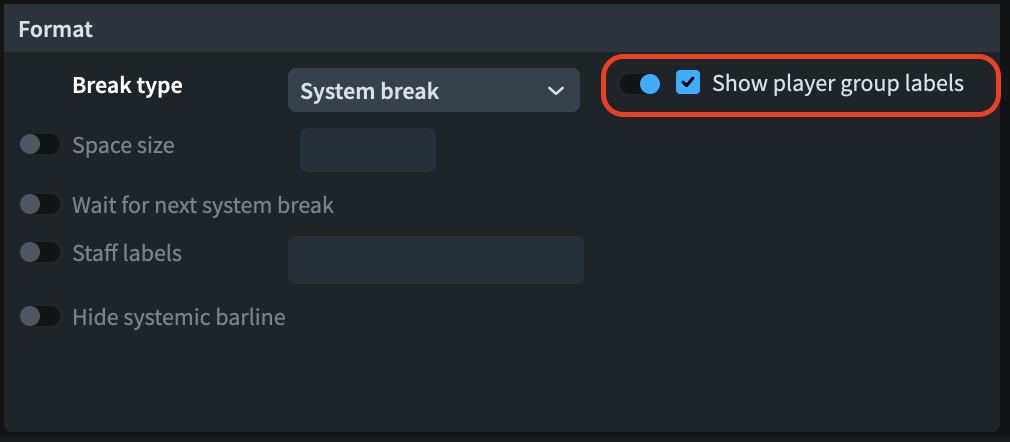Image resolution: width=1010 pixels, height=442 pixels.
Task: Disable the blue Show player group labels switch
Action: coord(640,84)
